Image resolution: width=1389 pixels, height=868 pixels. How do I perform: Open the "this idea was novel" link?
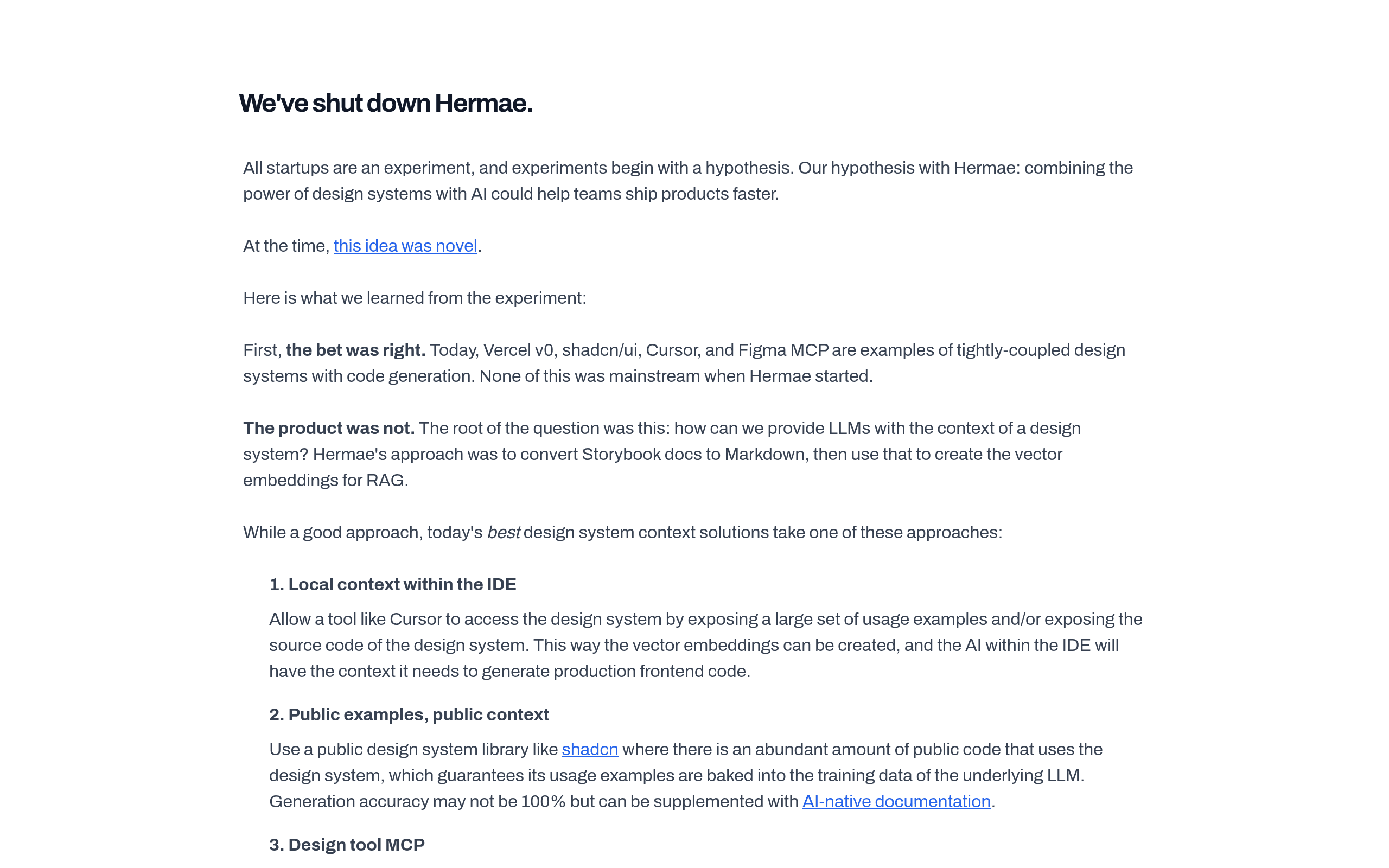click(x=405, y=246)
